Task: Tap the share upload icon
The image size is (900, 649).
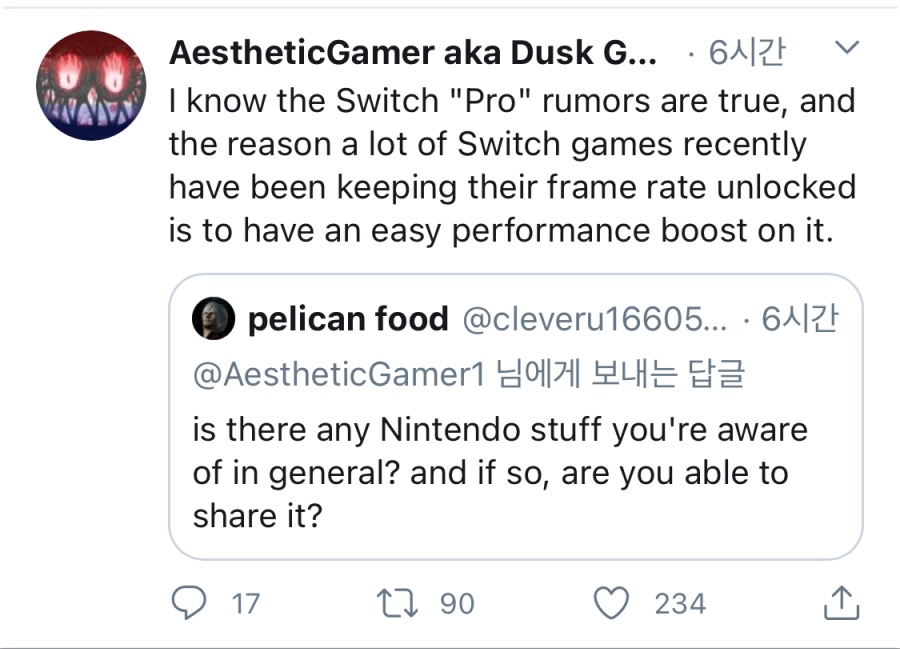Action: coord(839,602)
